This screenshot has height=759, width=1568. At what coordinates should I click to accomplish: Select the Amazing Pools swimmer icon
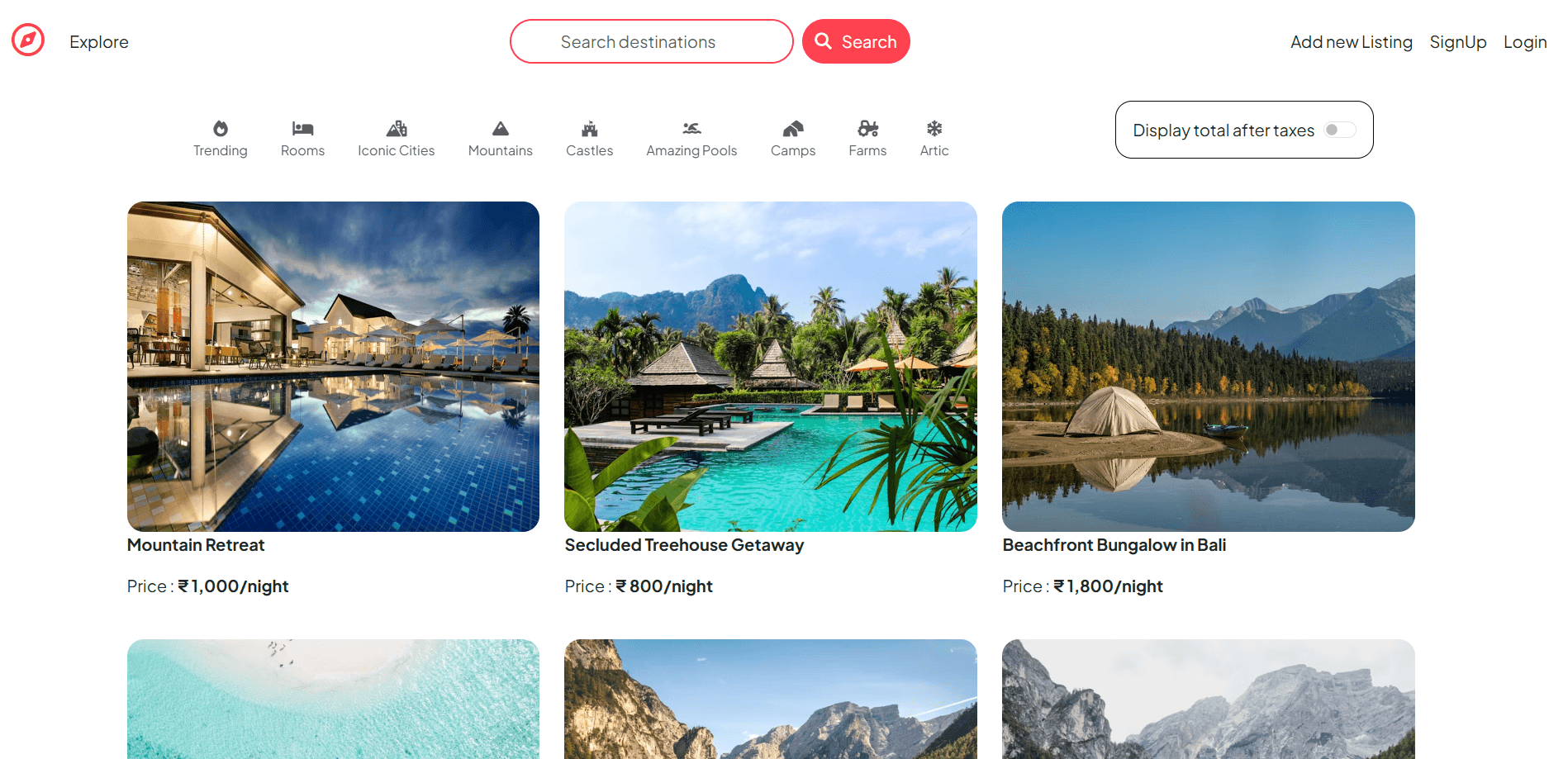pyautogui.click(x=691, y=128)
